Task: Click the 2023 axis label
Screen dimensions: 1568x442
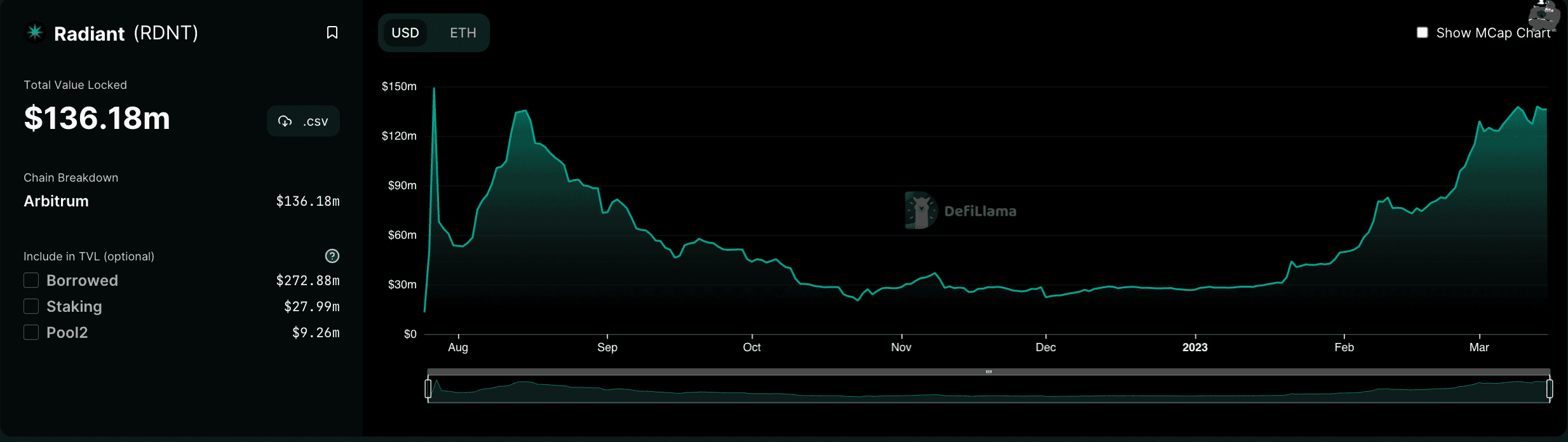Action: coord(1195,347)
